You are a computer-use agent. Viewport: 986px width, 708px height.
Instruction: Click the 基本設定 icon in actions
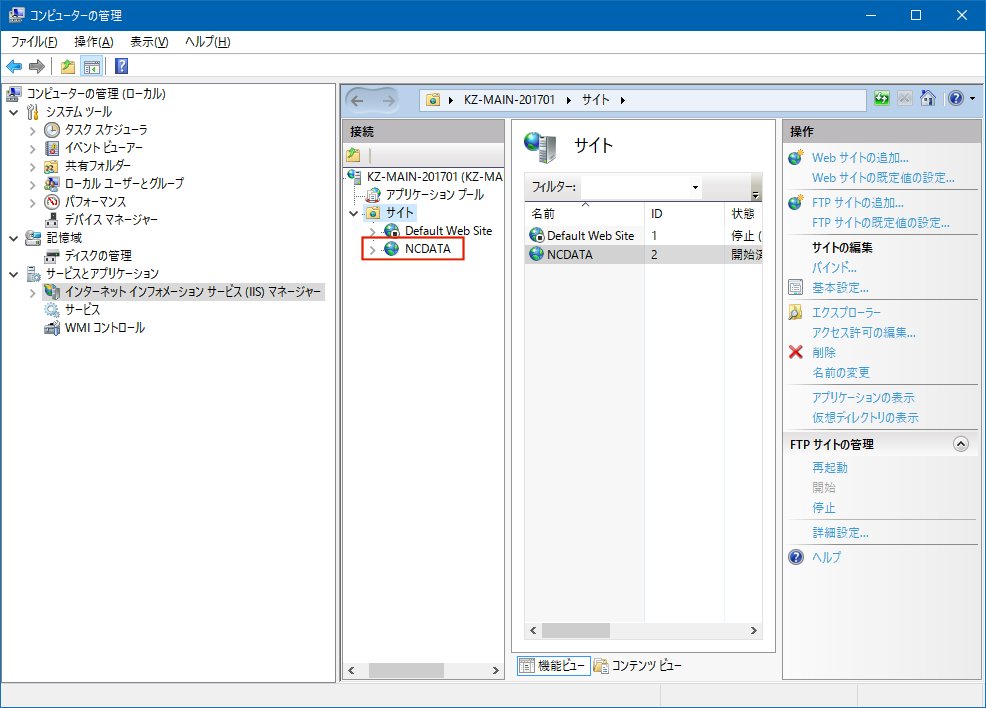click(795, 287)
